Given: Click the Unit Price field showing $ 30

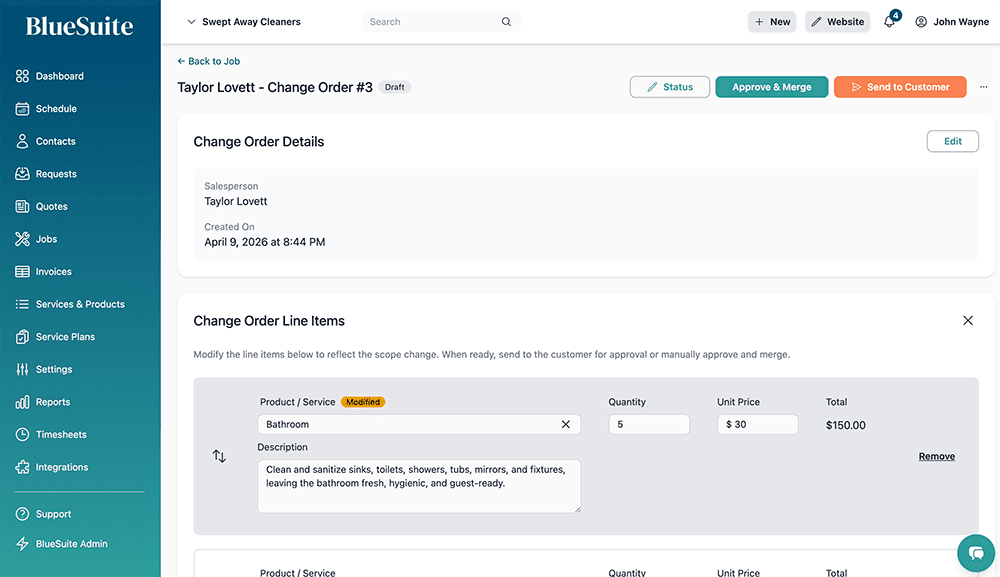Looking at the screenshot, I should click(758, 424).
